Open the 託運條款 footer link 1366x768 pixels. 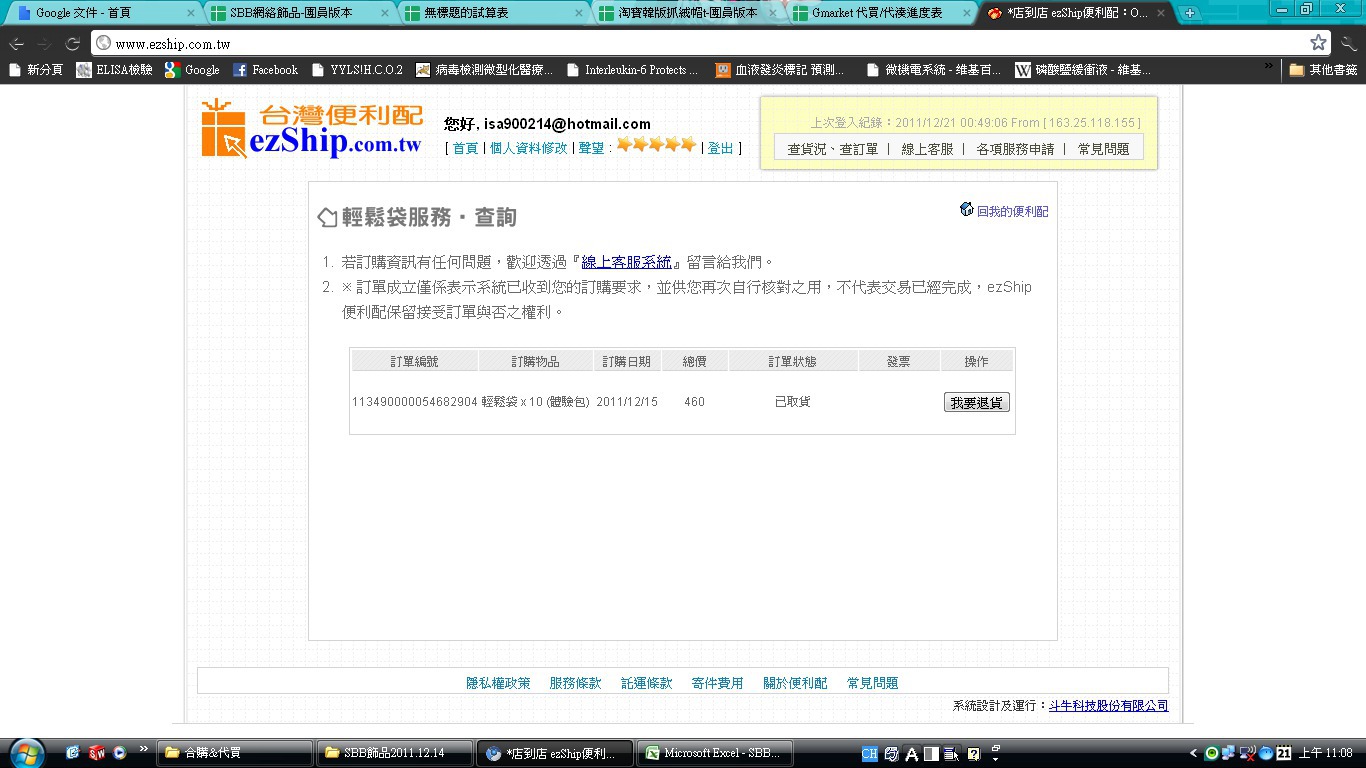click(646, 683)
